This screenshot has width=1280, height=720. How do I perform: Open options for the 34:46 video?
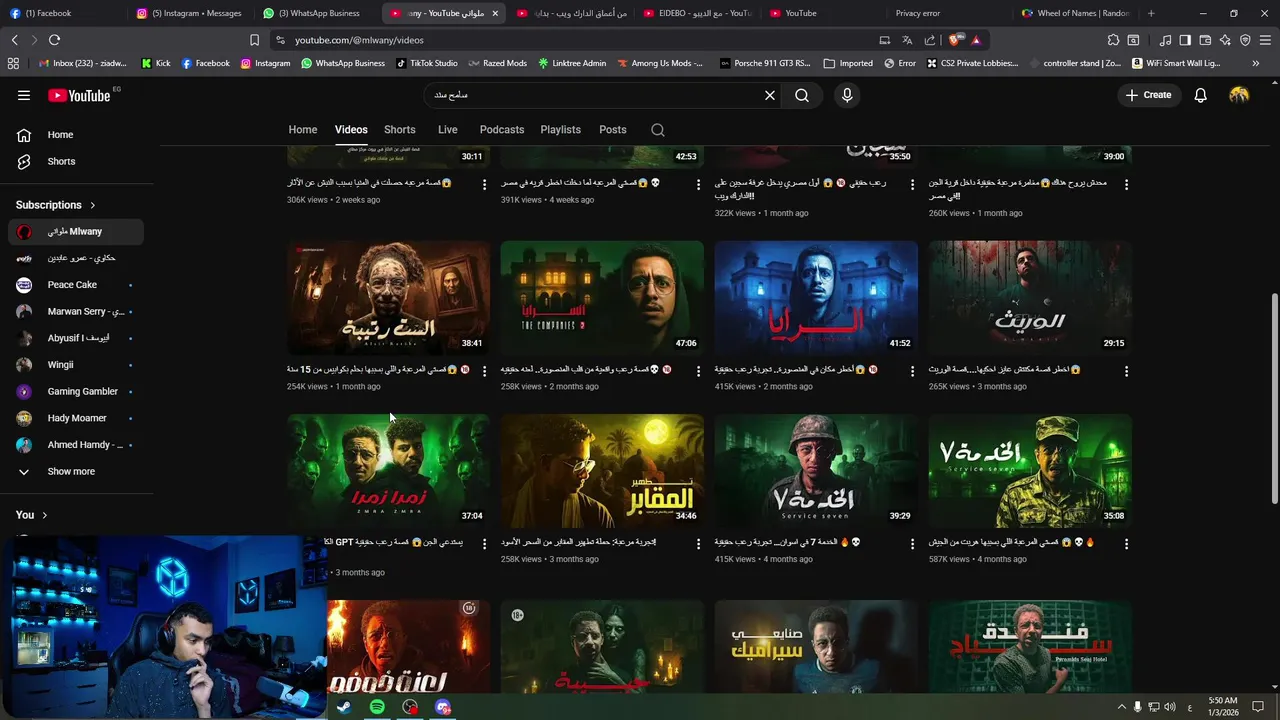[x=699, y=544]
